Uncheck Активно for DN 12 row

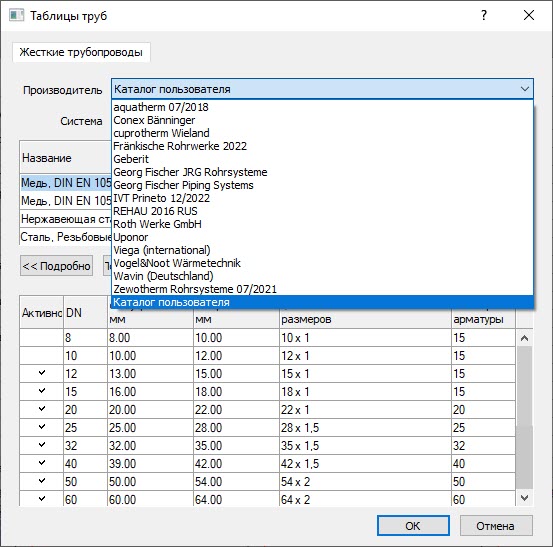(x=42, y=373)
